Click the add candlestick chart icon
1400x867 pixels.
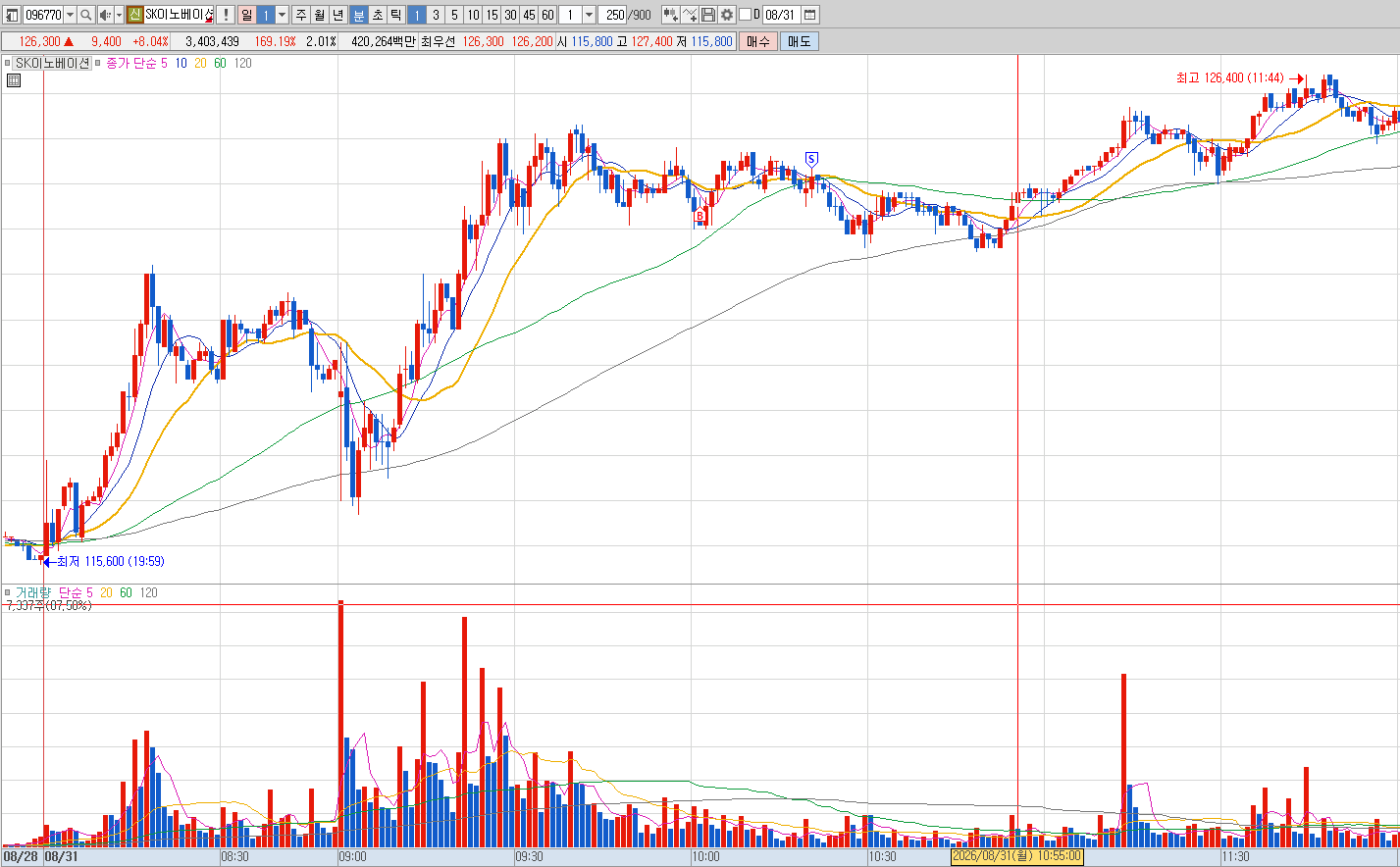[671, 15]
